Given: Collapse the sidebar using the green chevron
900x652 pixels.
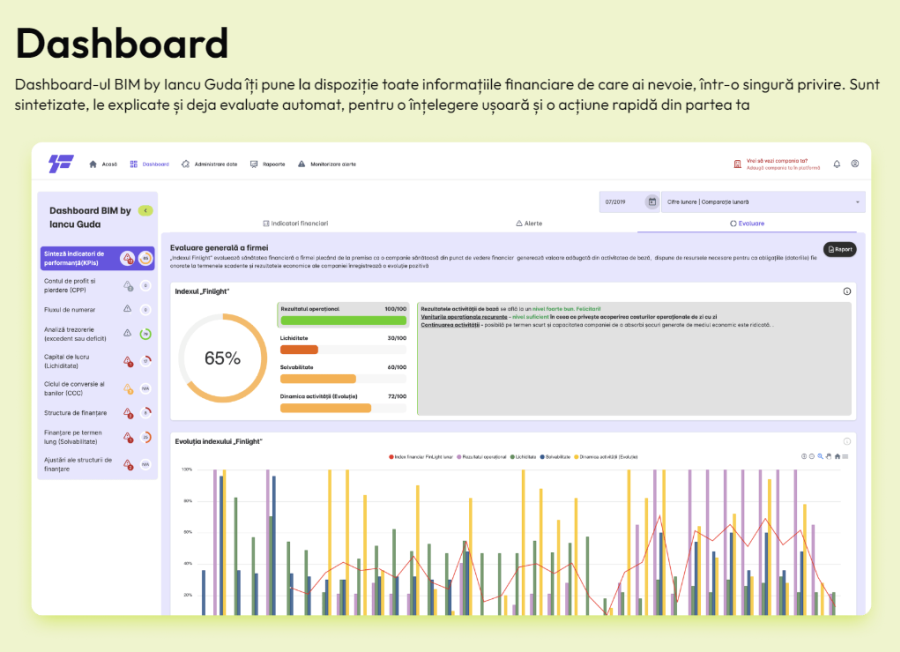Looking at the screenshot, I should pyautogui.click(x=146, y=211).
